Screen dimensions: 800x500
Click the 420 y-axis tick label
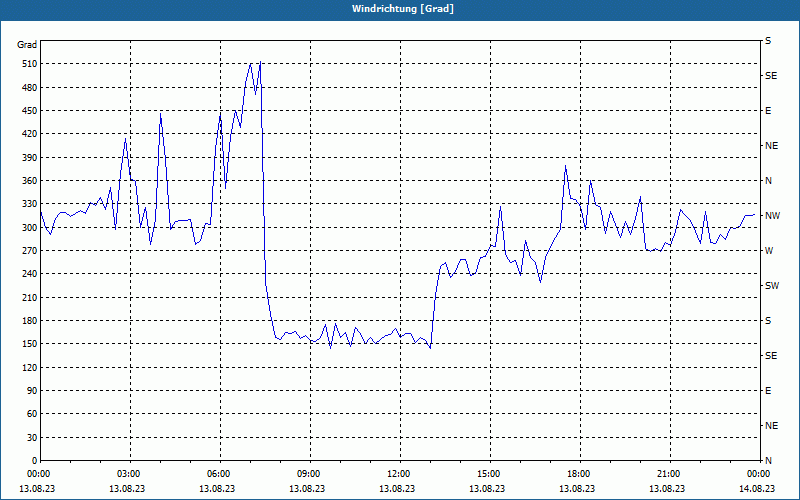(x=29, y=134)
